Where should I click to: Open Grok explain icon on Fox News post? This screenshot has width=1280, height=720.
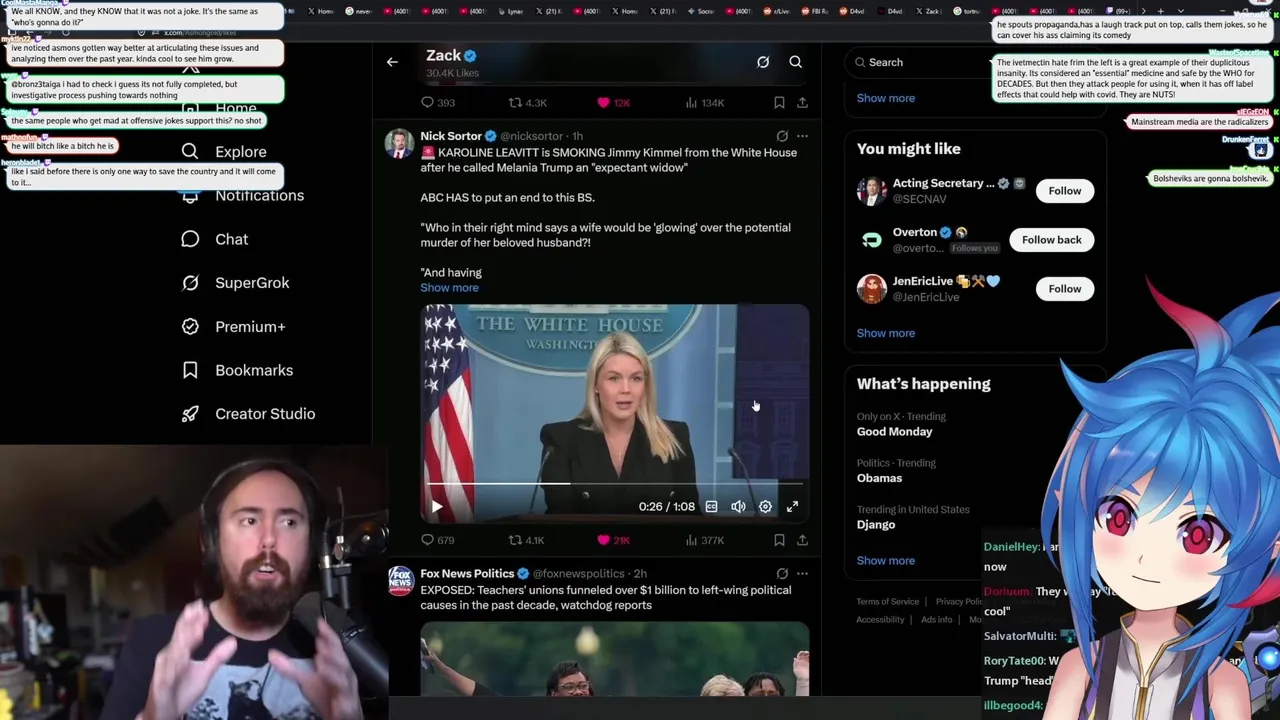(x=782, y=574)
